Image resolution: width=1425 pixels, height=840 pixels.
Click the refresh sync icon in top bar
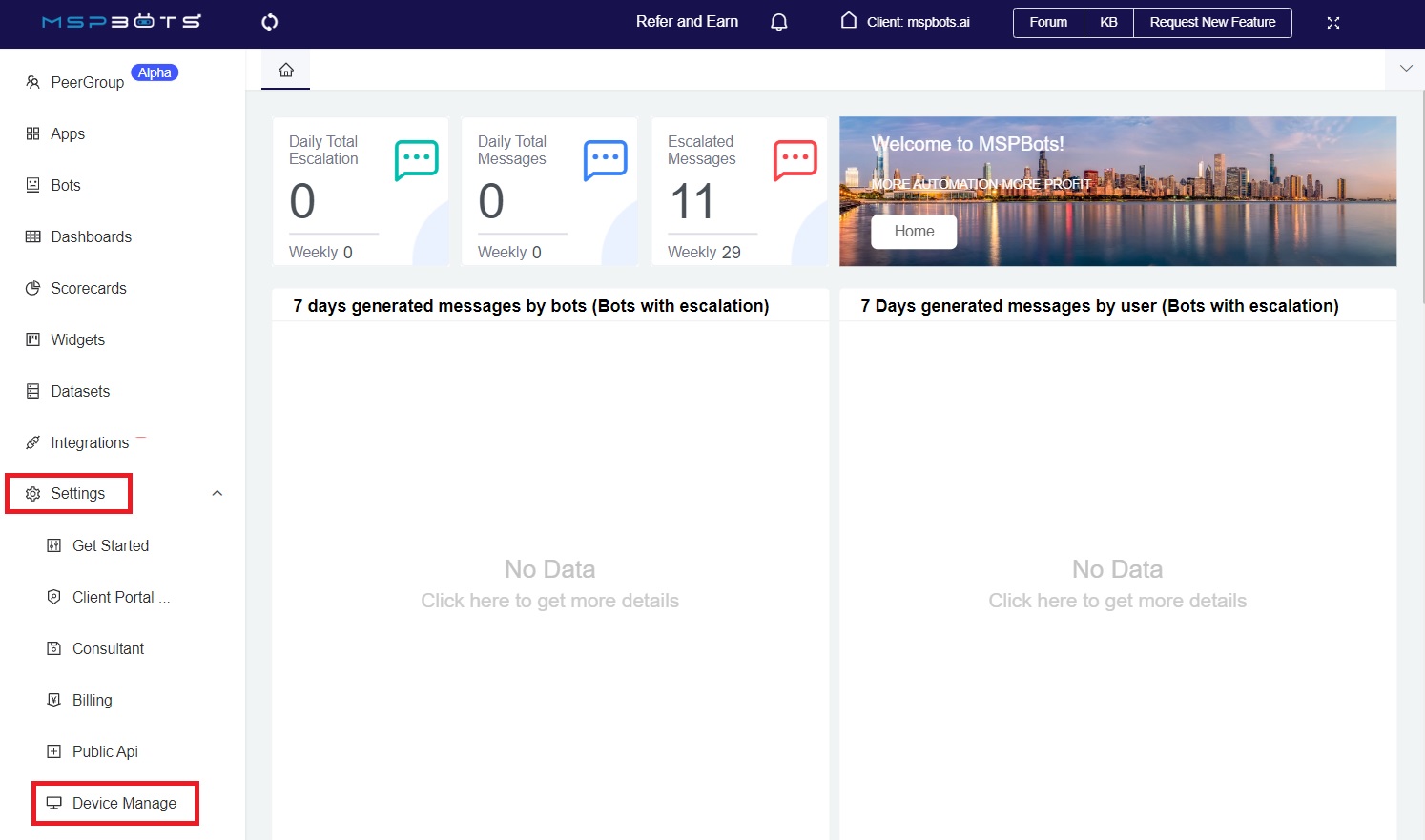click(x=269, y=22)
